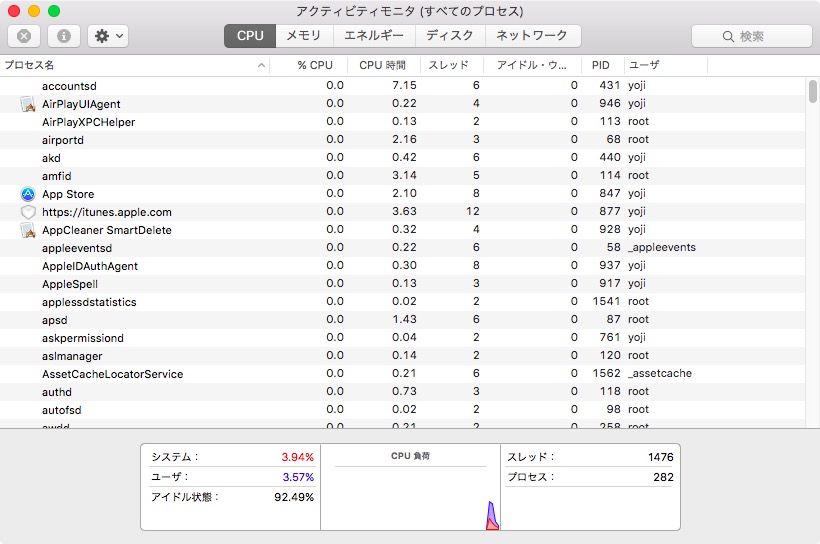Click CPU time value 3.63
The image size is (820, 544).
(x=404, y=211)
